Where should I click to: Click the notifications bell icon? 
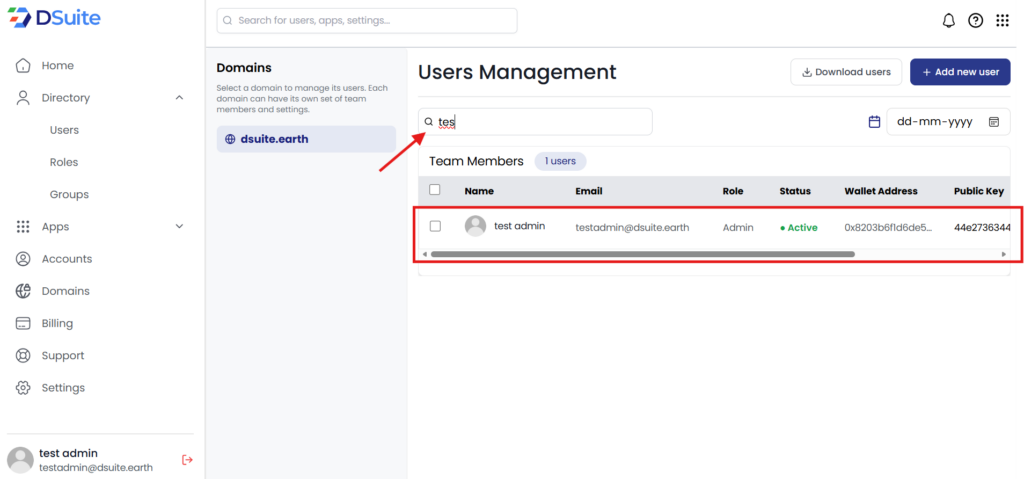coord(949,20)
